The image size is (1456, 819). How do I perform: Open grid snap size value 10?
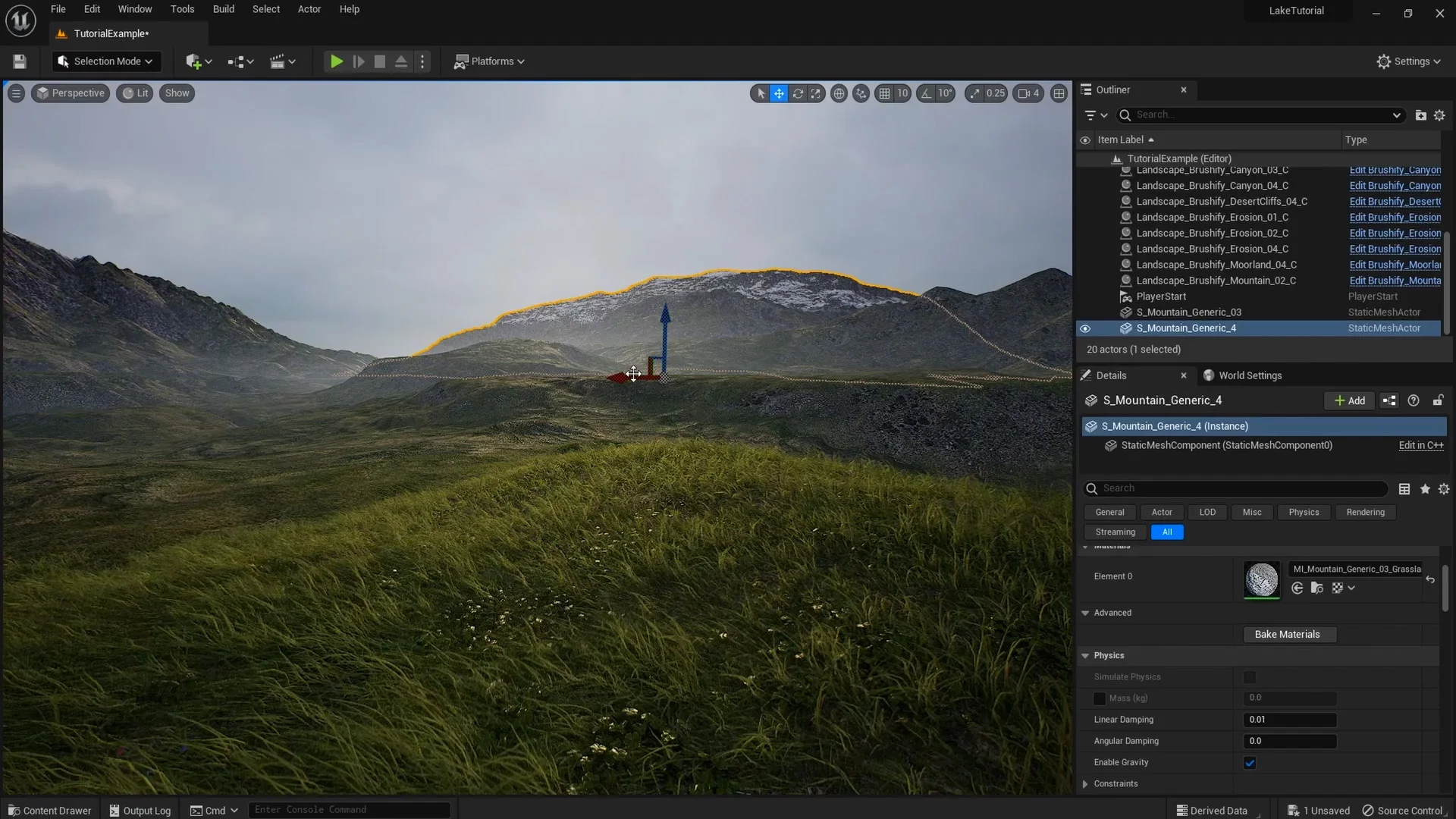pos(902,93)
